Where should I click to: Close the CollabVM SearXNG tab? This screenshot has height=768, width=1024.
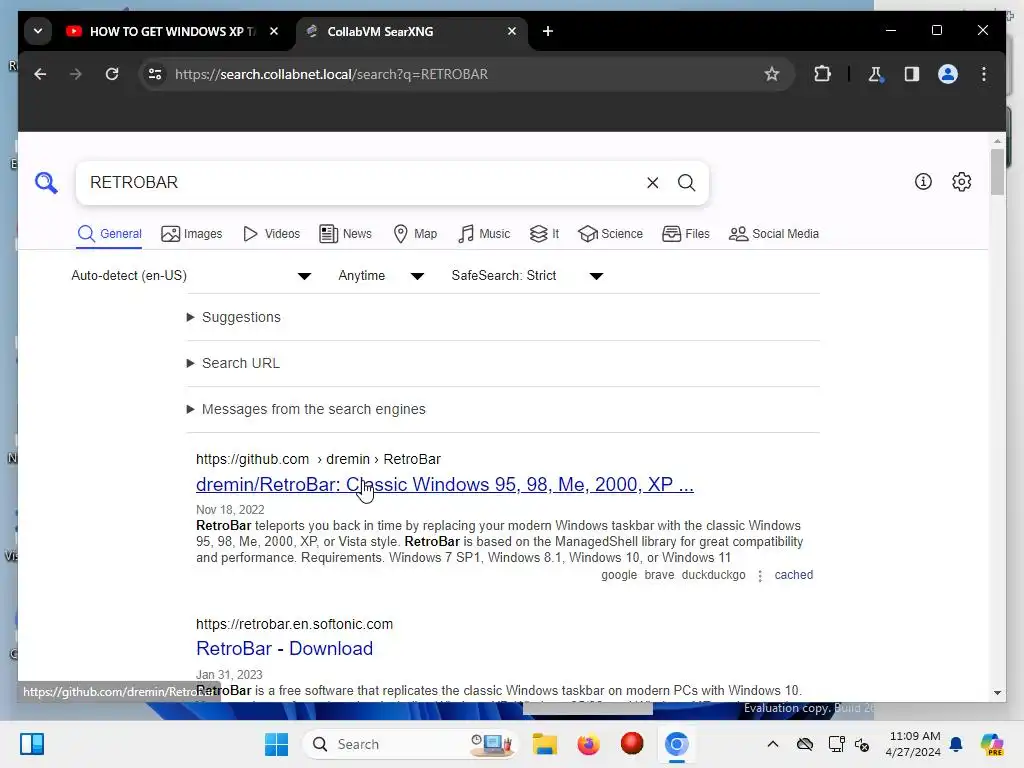coord(512,31)
